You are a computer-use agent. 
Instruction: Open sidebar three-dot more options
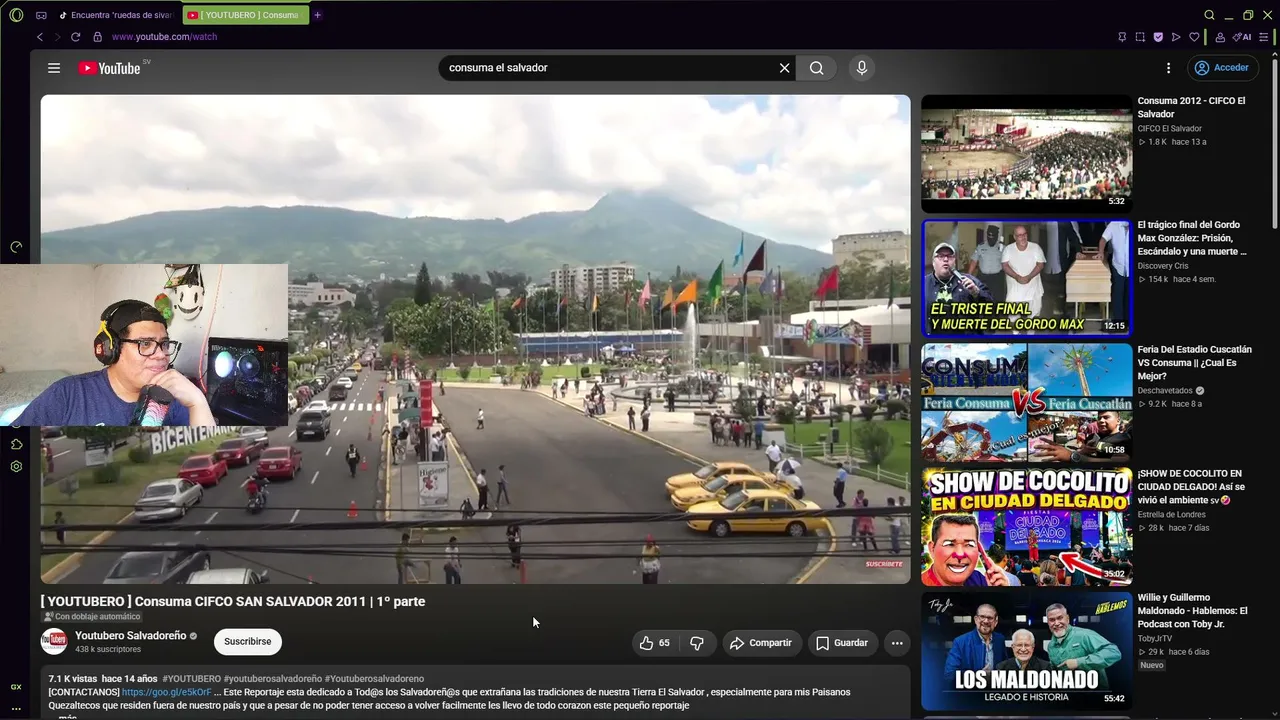[x=16, y=709]
